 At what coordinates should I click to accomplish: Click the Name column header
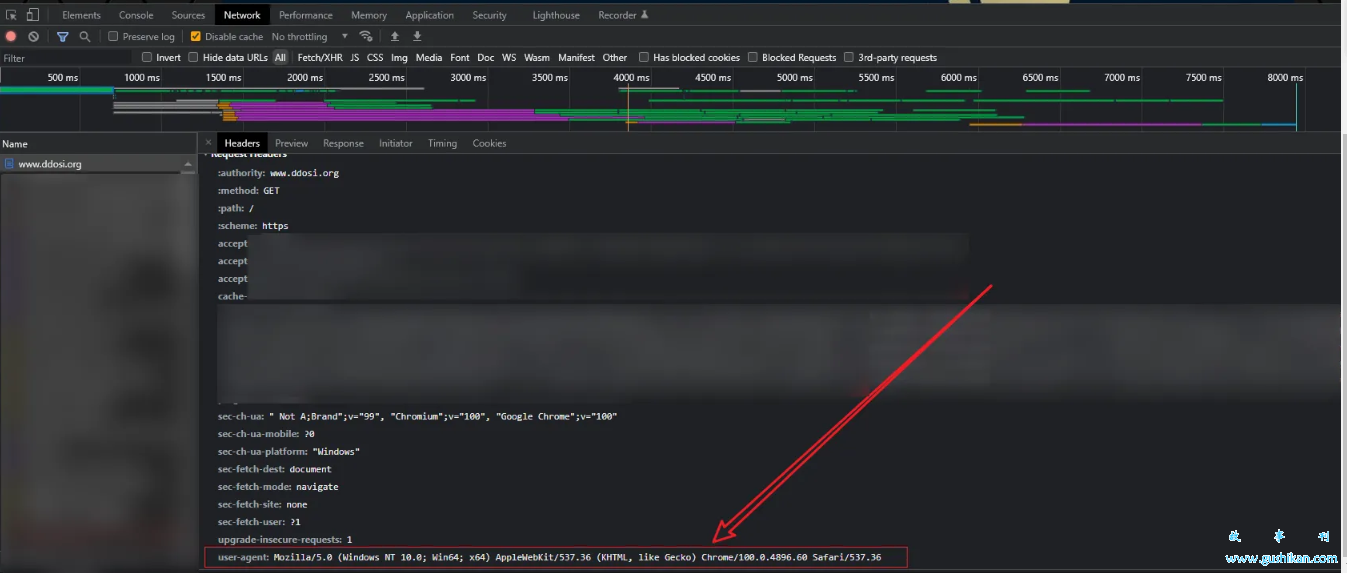click(x=98, y=144)
